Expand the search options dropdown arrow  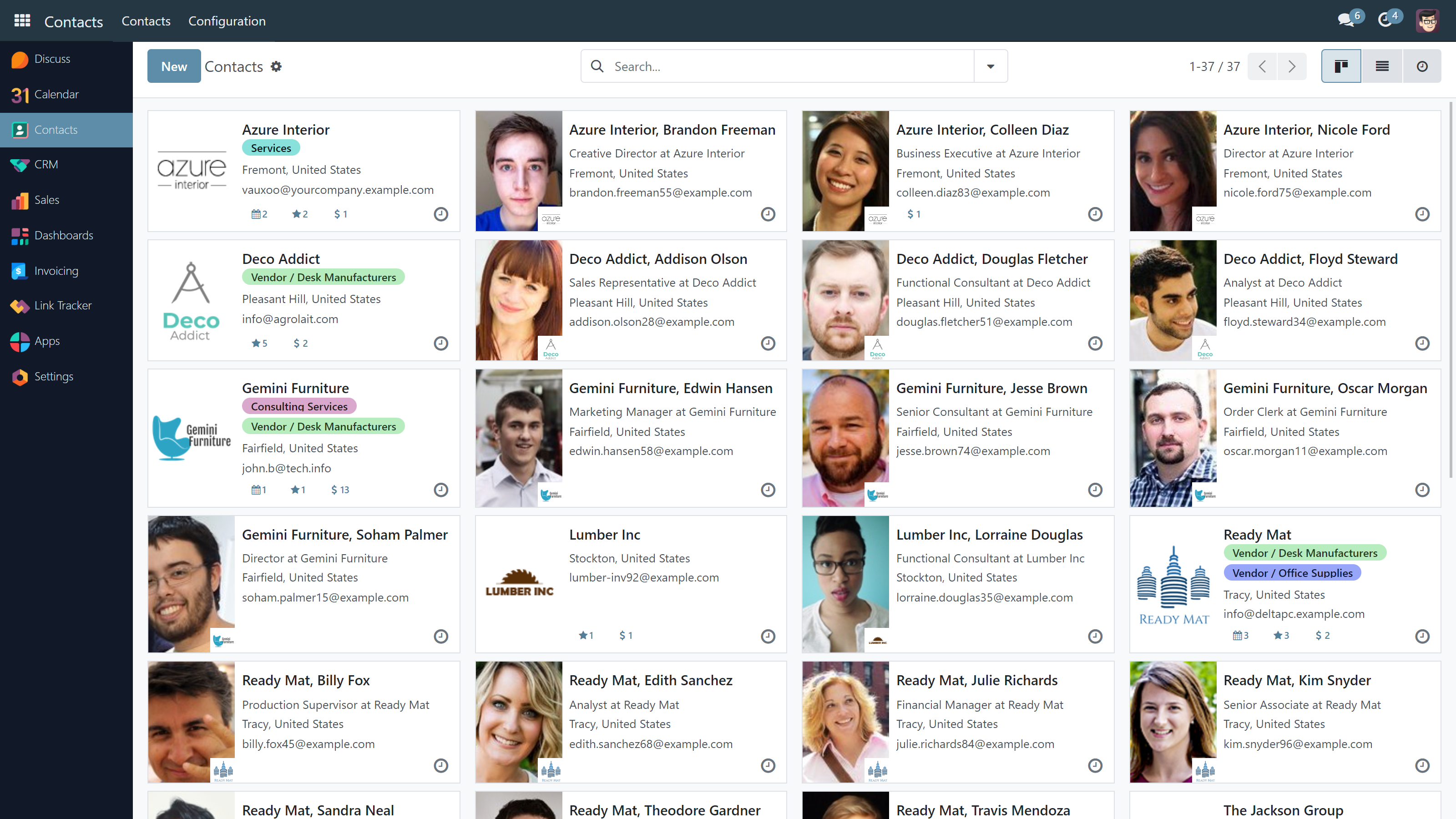(x=990, y=67)
